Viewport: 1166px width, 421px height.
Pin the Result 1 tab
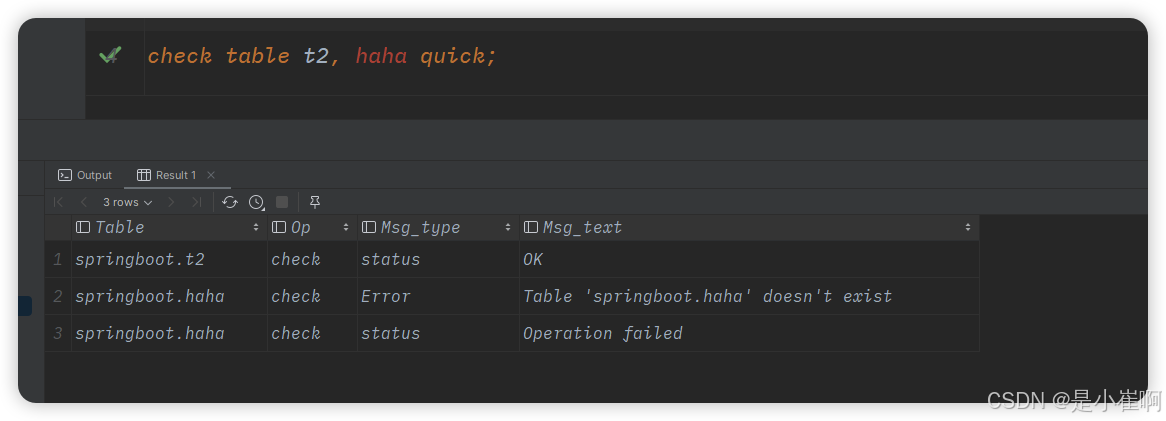click(x=315, y=202)
